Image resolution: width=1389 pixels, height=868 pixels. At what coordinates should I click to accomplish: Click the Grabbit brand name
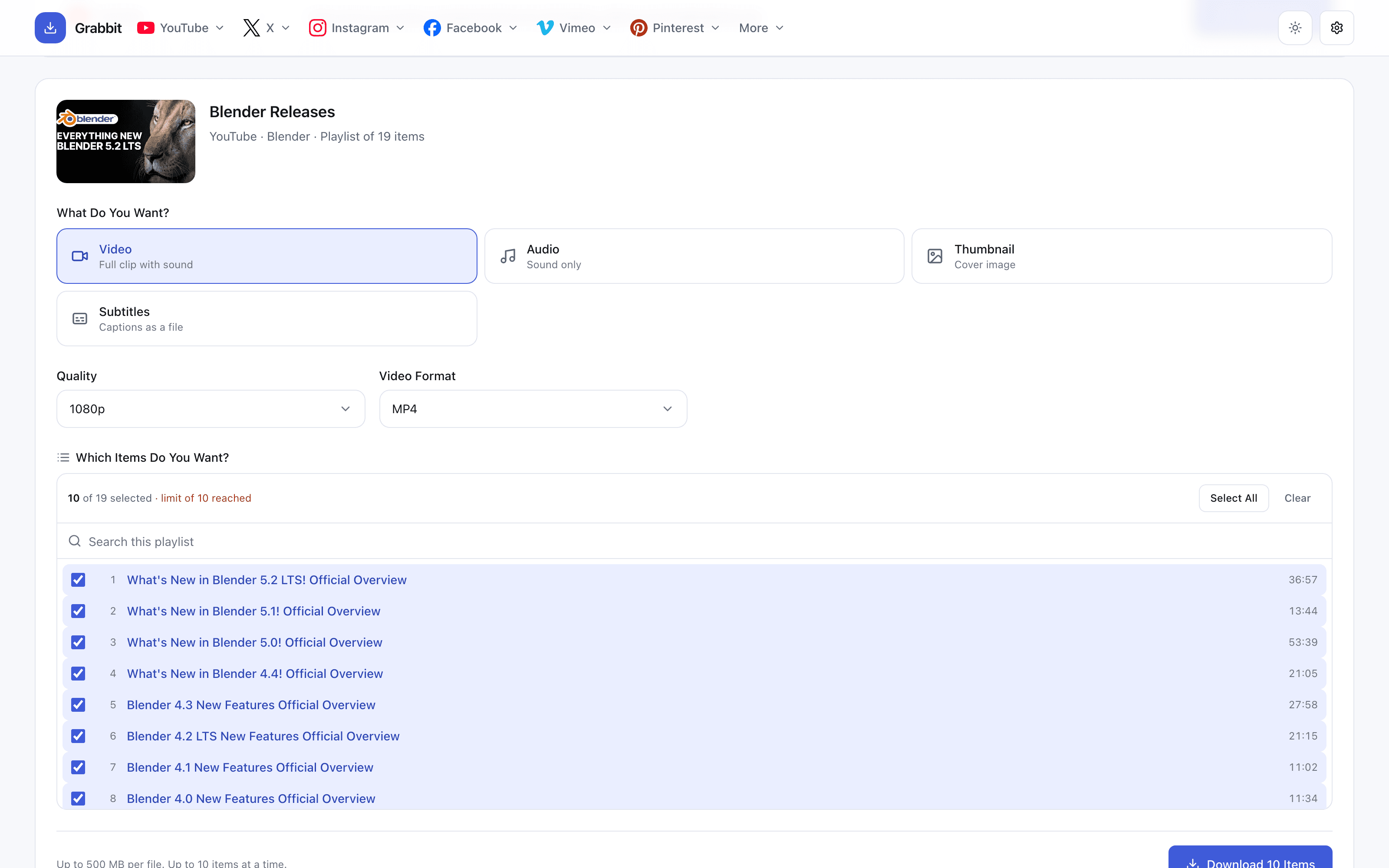[98, 28]
